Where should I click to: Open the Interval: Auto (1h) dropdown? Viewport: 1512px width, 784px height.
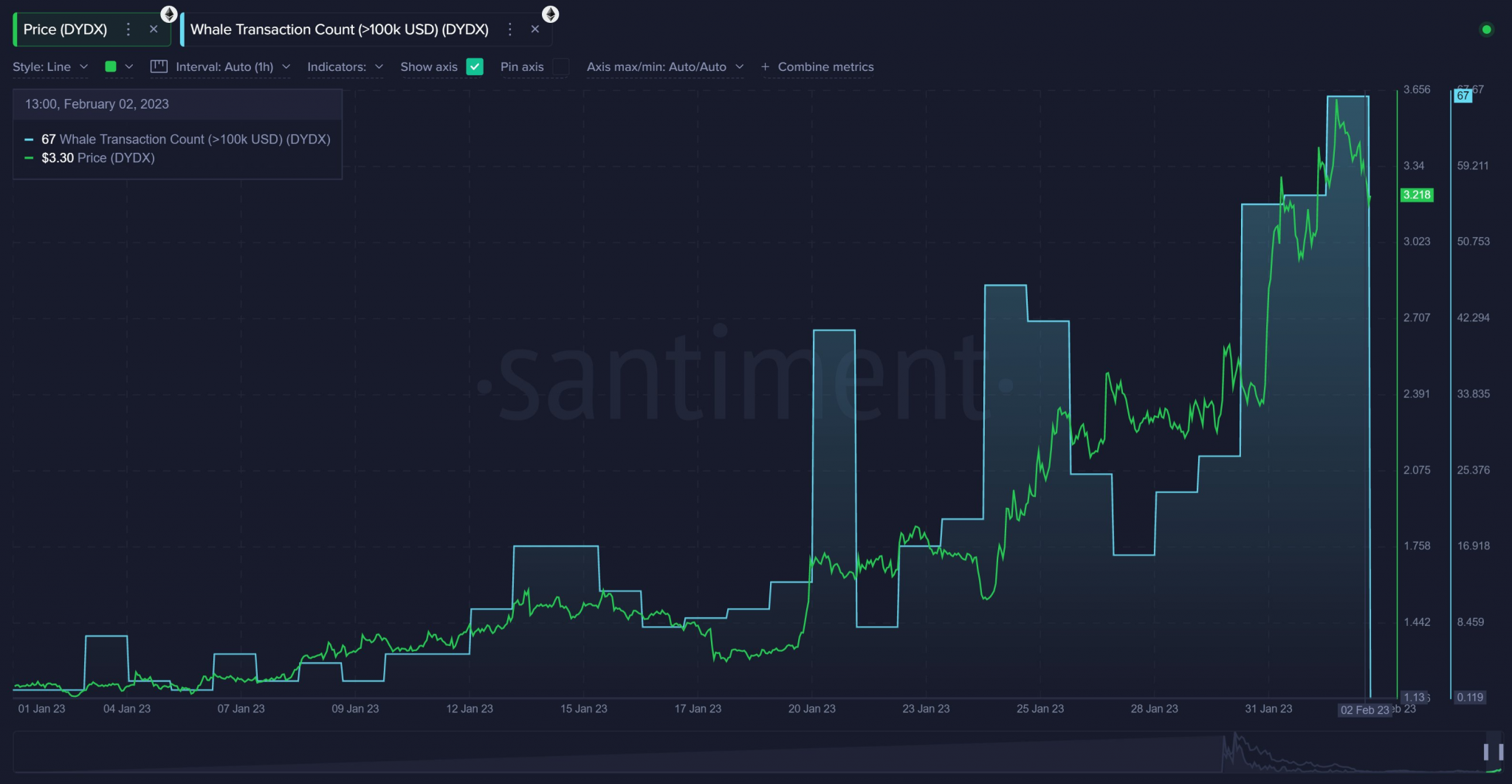(x=233, y=67)
